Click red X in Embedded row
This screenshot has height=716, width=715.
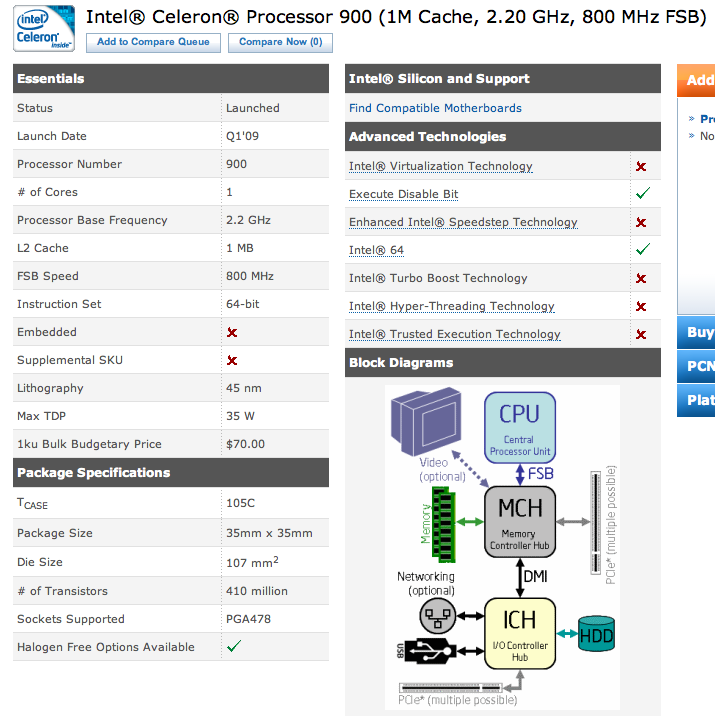pyautogui.click(x=232, y=332)
